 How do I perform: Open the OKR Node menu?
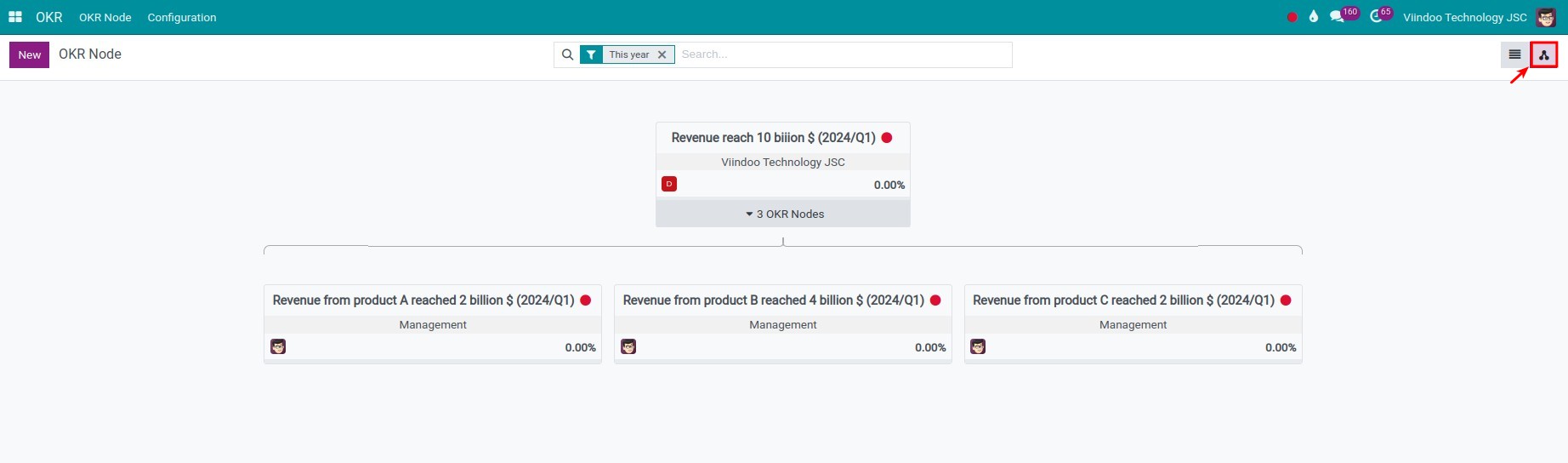click(x=105, y=17)
